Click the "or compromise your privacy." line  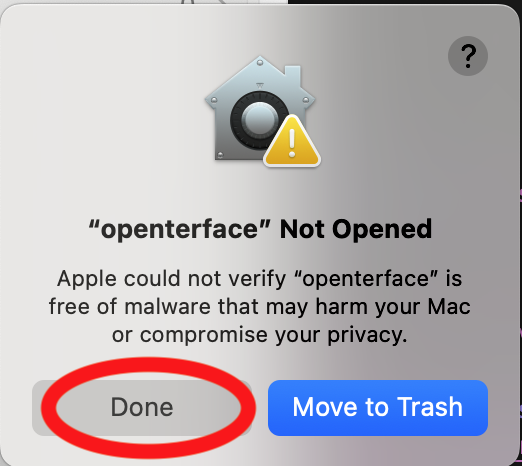pyautogui.click(x=259, y=335)
